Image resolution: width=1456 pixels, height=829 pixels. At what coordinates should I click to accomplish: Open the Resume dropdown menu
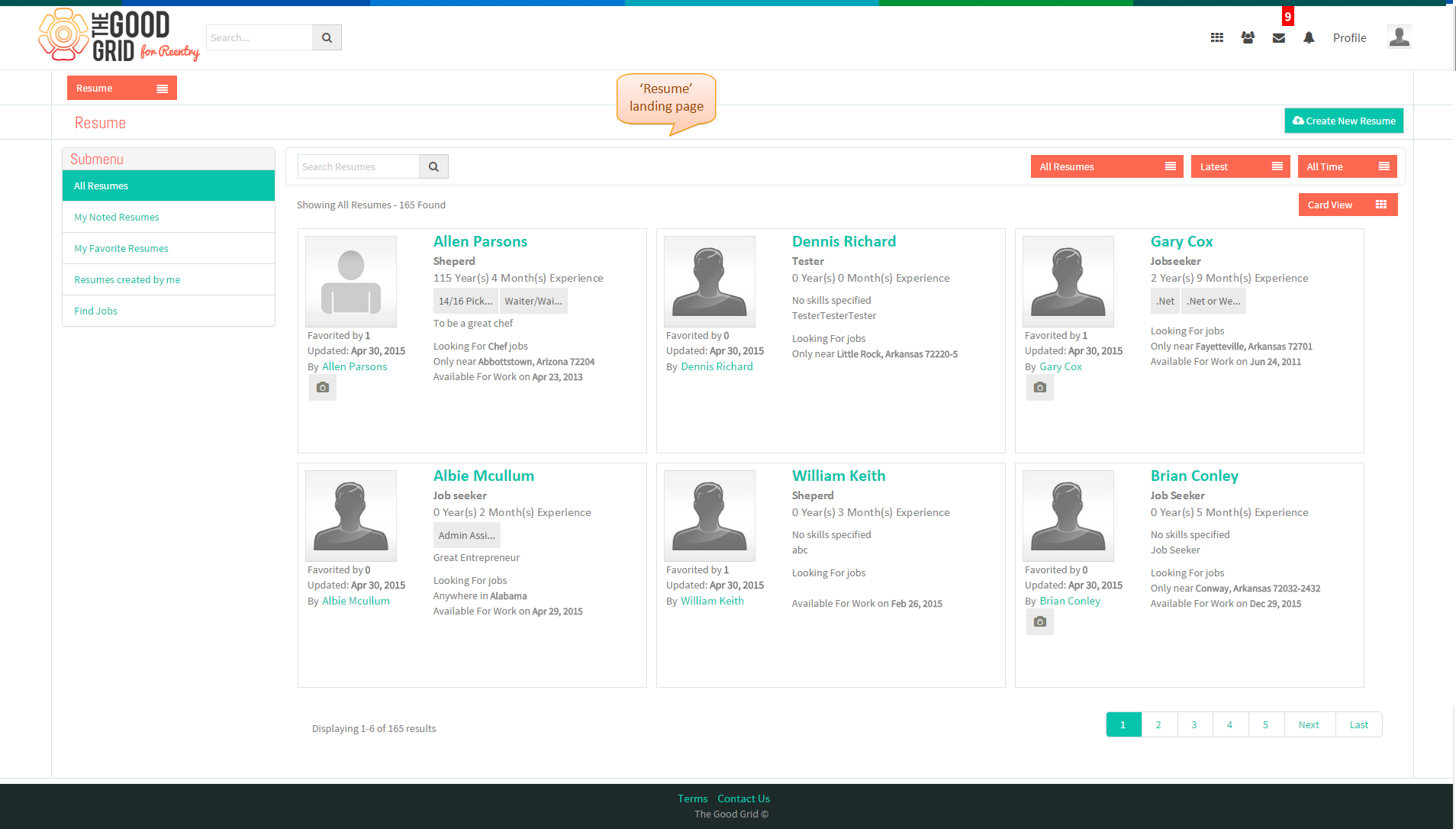tap(122, 88)
